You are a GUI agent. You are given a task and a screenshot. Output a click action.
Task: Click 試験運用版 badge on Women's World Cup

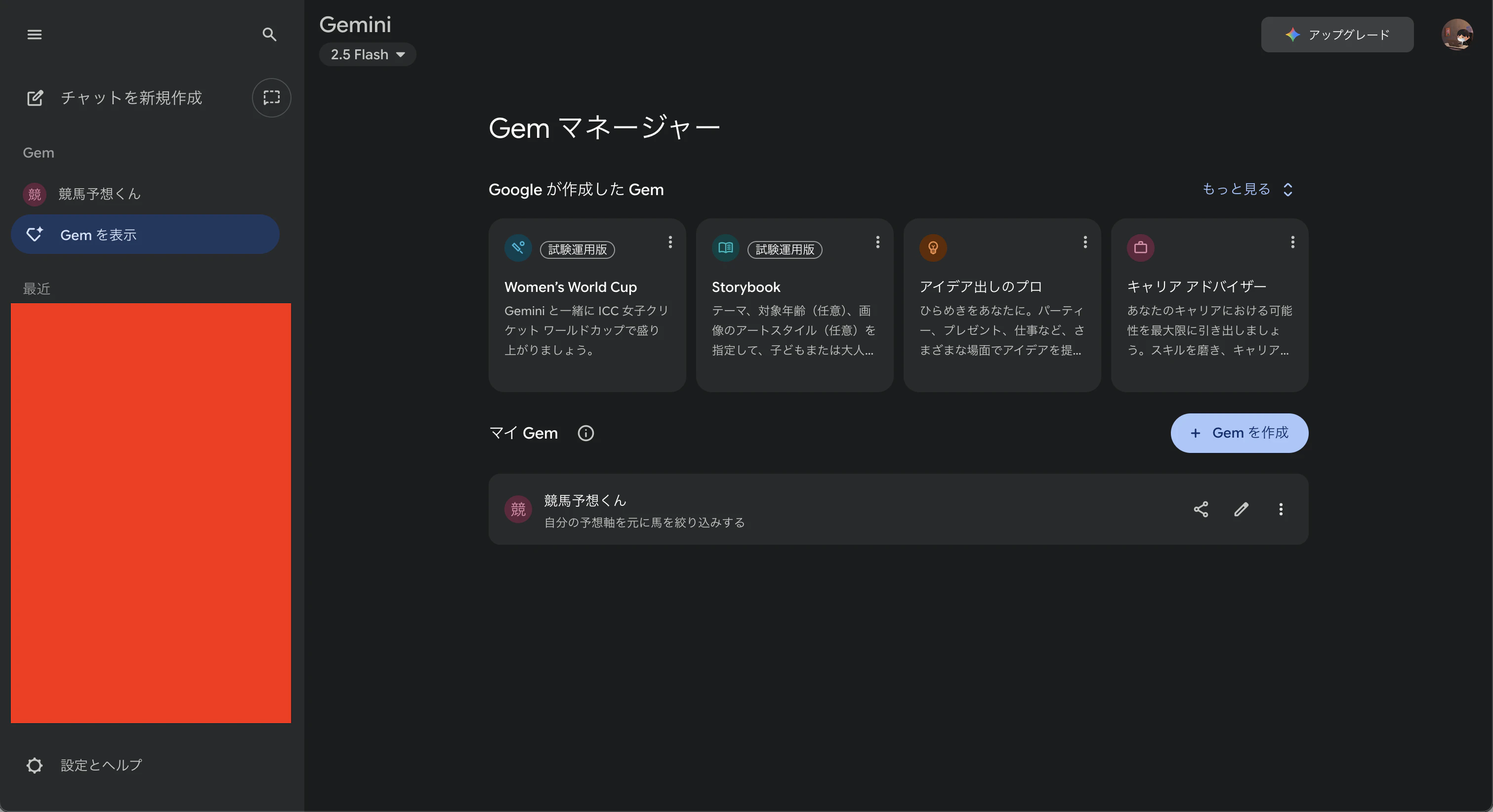coord(577,249)
